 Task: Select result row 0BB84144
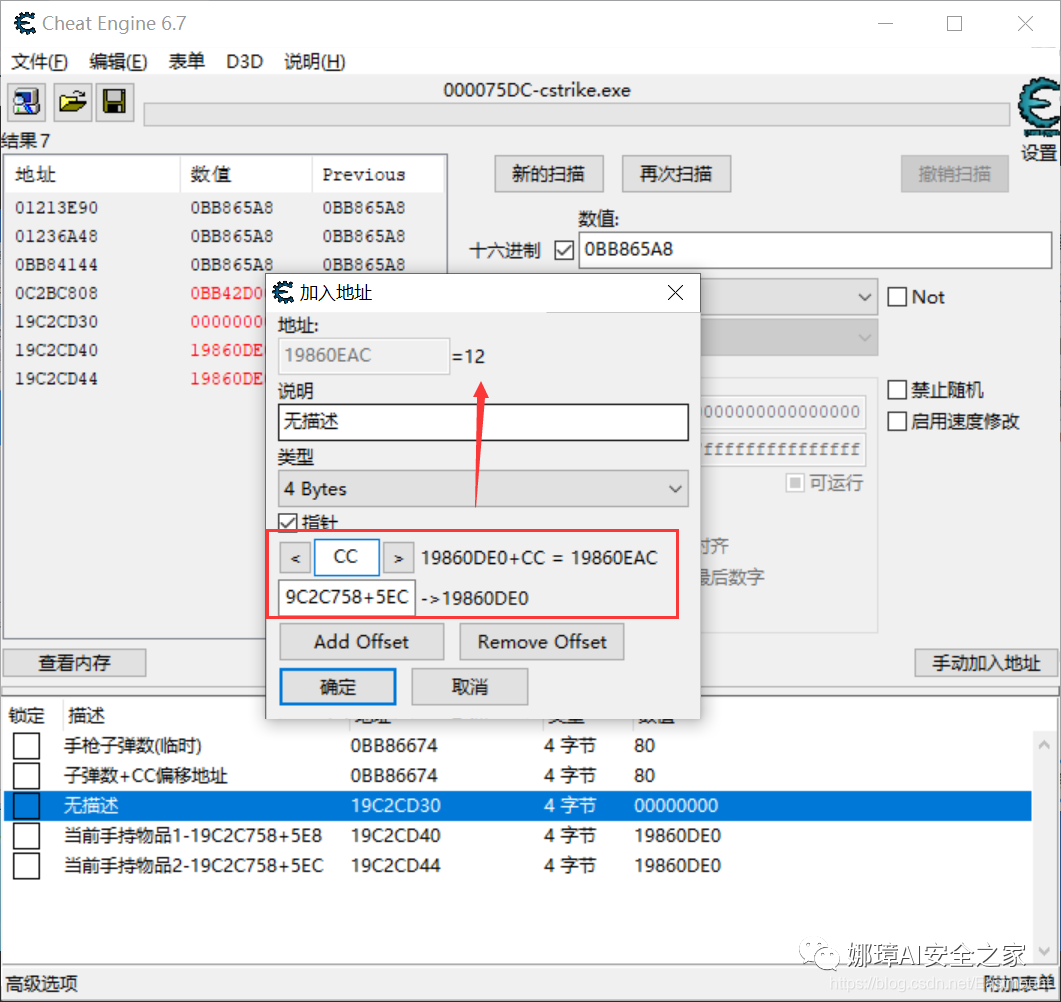[x=225, y=265]
